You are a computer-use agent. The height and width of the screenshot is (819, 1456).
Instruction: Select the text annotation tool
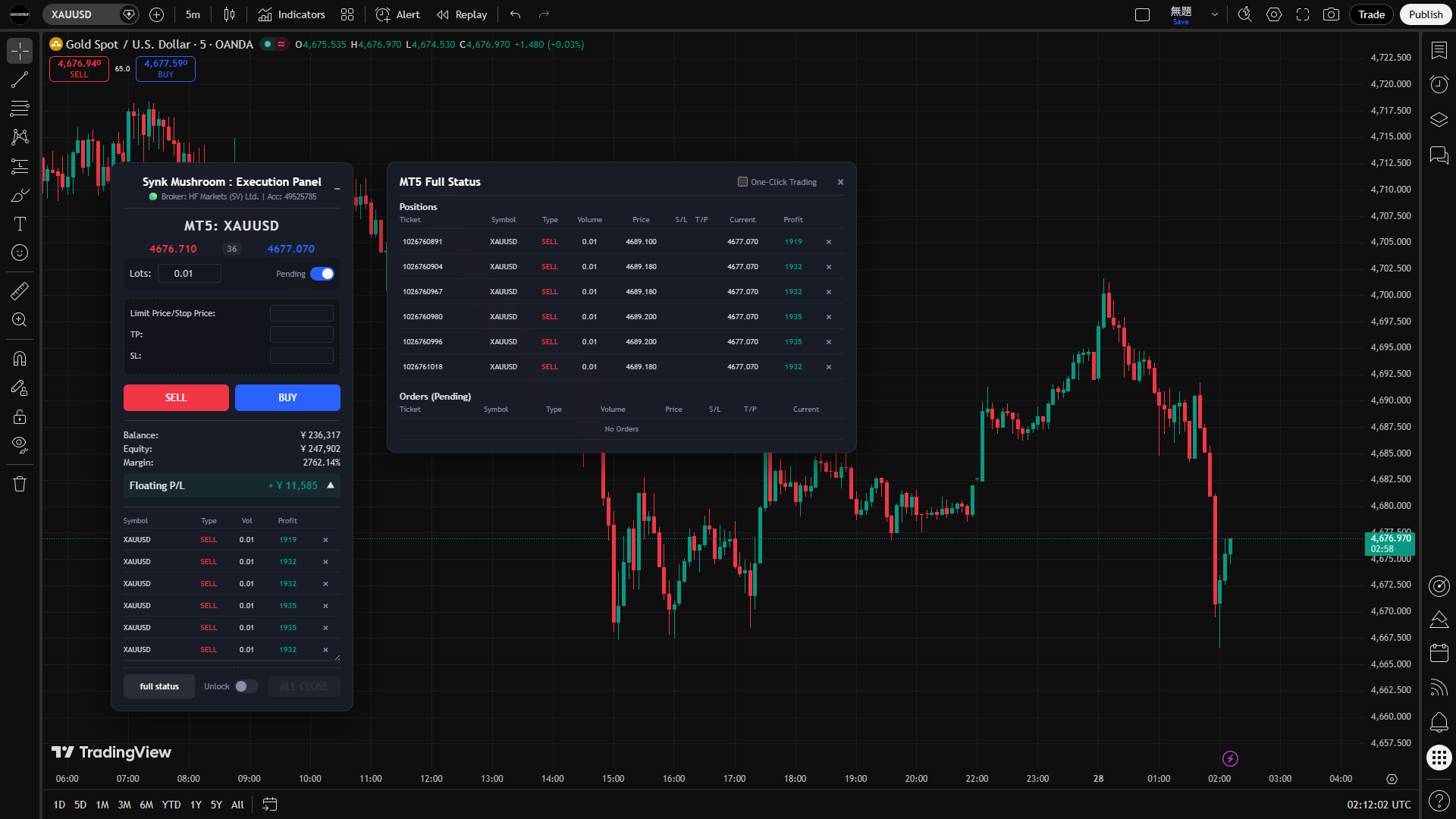pos(20,224)
